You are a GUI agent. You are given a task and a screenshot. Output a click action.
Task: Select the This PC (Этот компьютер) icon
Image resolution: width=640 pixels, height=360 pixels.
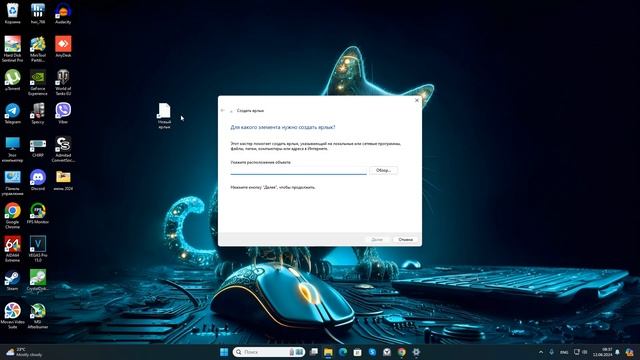click(x=13, y=149)
